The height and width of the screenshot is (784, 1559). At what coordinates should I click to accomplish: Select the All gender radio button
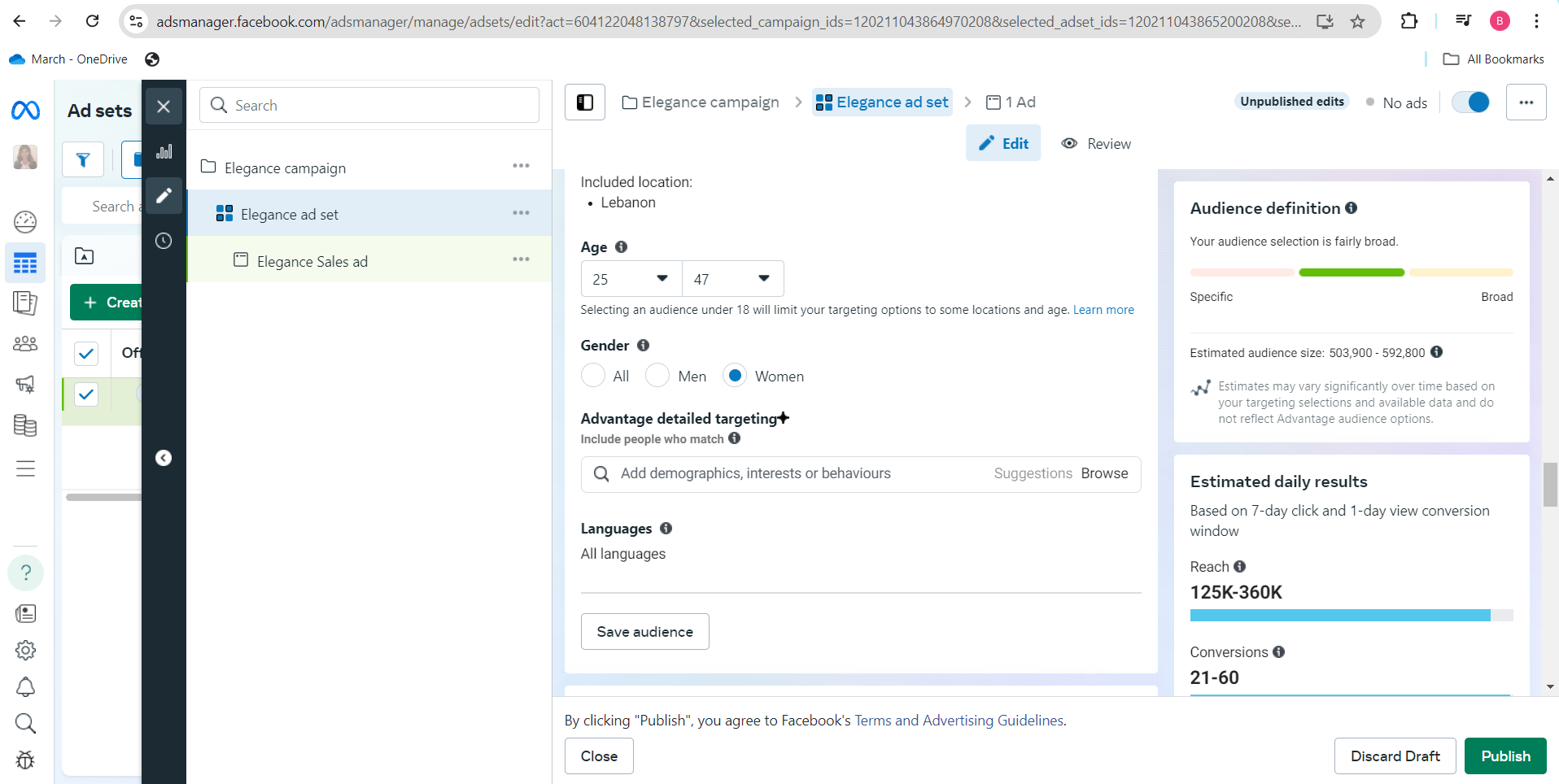click(x=593, y=376)
